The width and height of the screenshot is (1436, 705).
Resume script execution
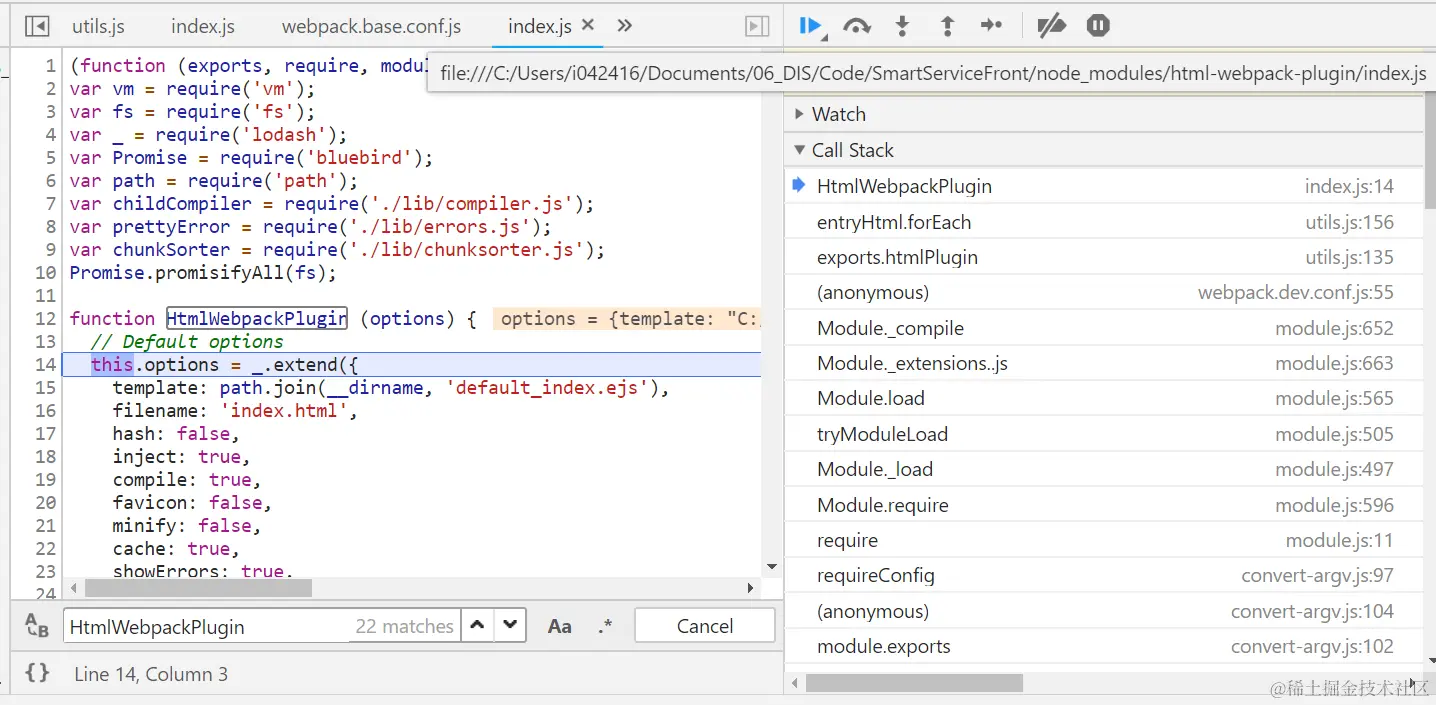point(811,26)
